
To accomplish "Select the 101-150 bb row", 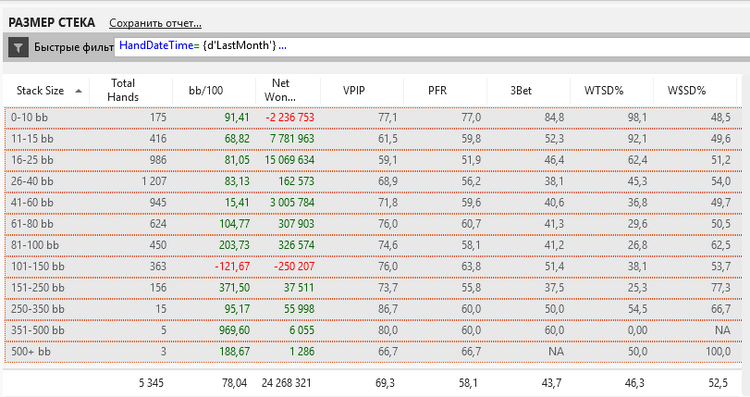I will 373,267.
